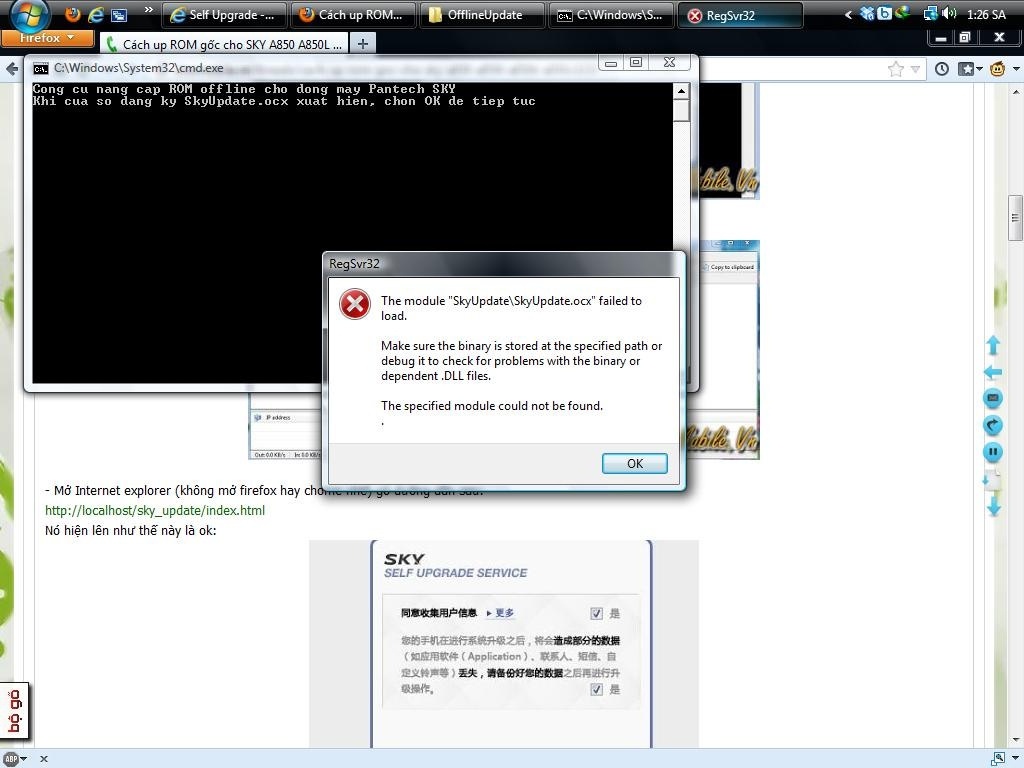
Task: Open a new Firefox tab
Action: [x=362, y=44]
